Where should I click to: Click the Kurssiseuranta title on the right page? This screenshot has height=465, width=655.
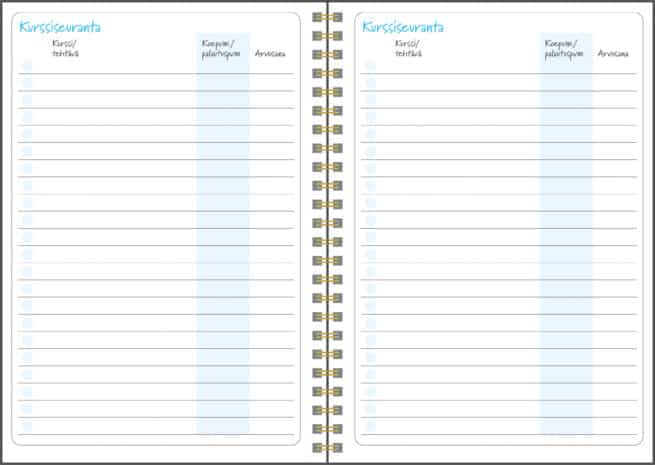click(x=403, y=27)
